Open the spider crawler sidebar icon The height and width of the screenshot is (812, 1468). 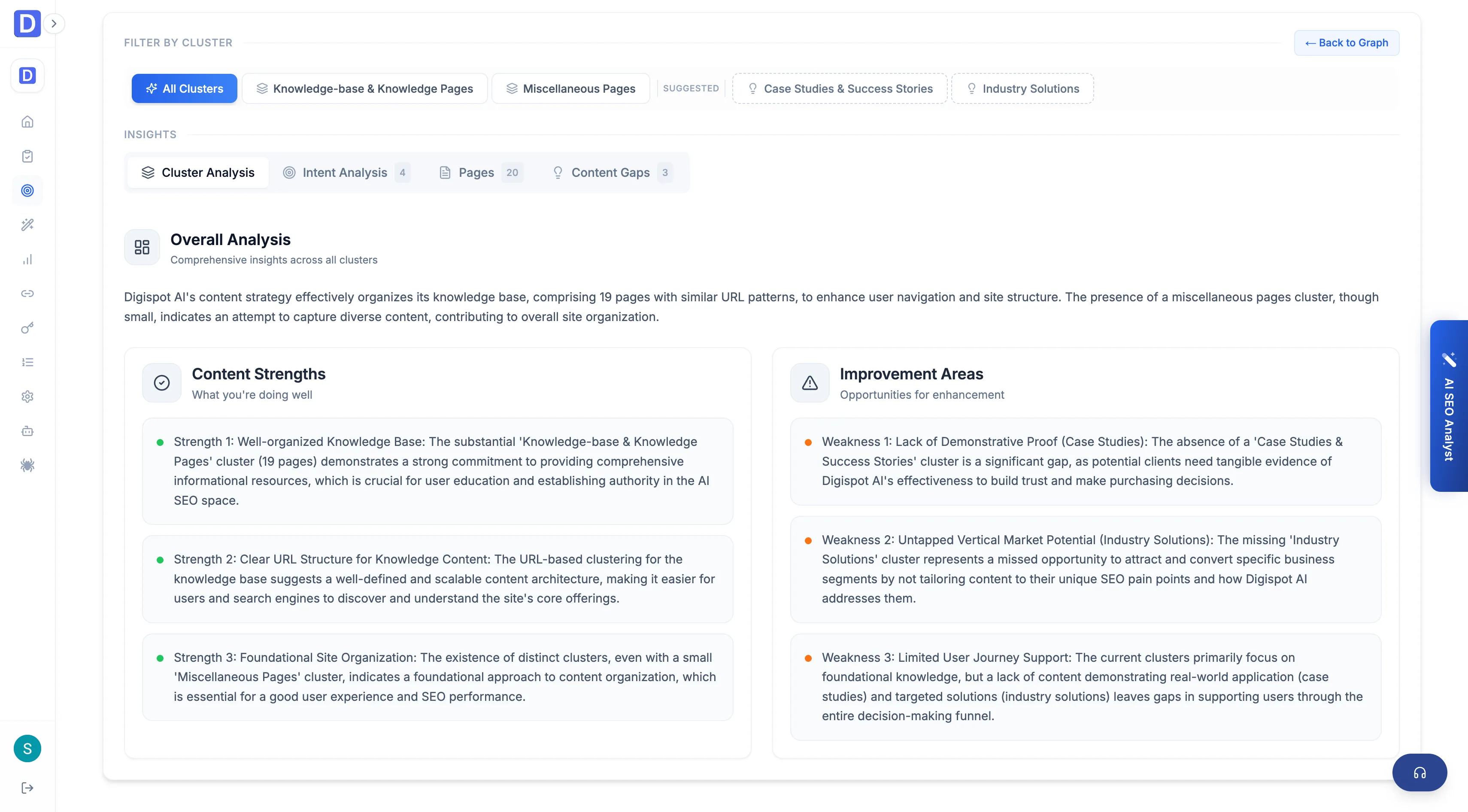[27, 466]
